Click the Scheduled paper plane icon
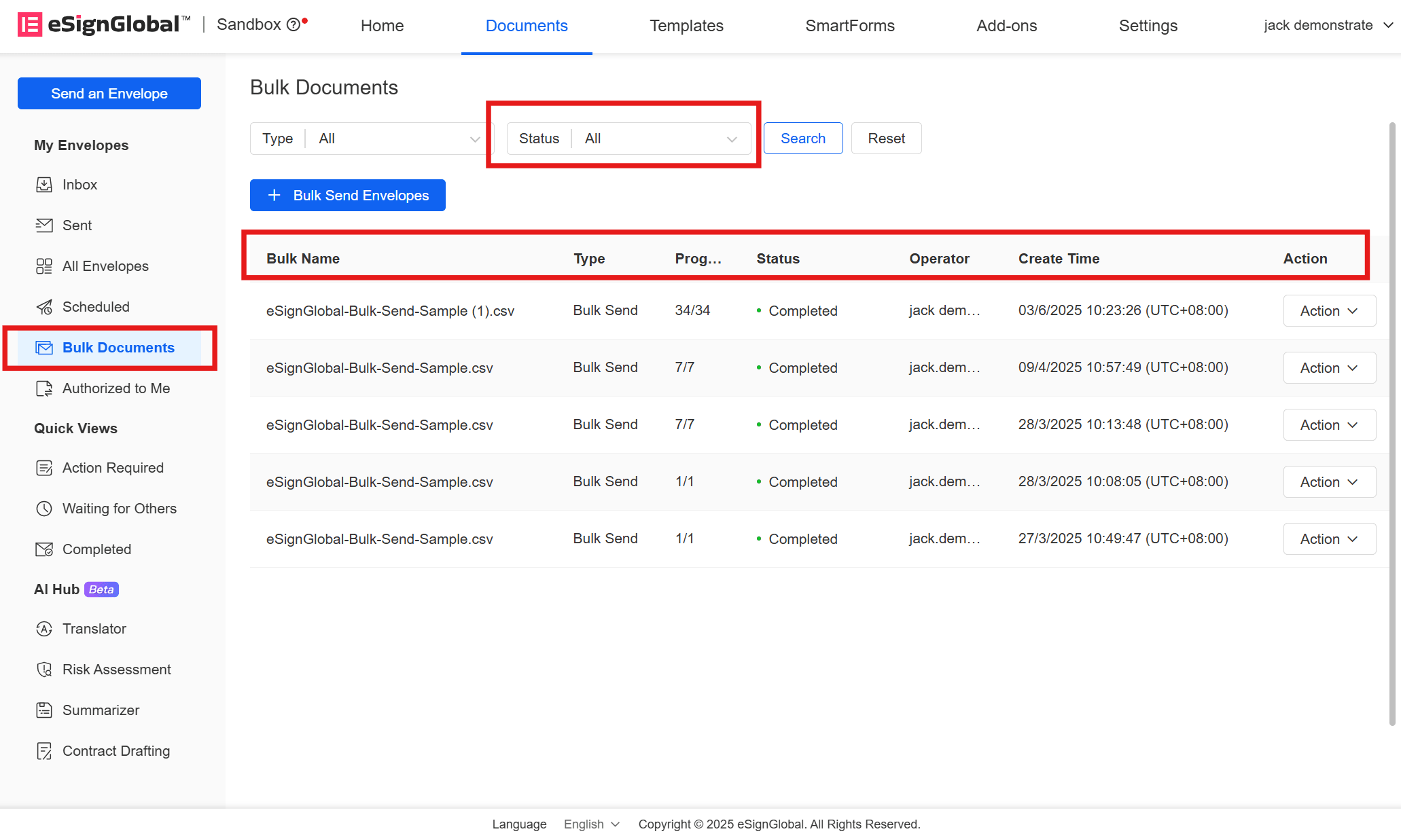The image size is (1401, 840). pyautogui.click(x=44, y=307)
